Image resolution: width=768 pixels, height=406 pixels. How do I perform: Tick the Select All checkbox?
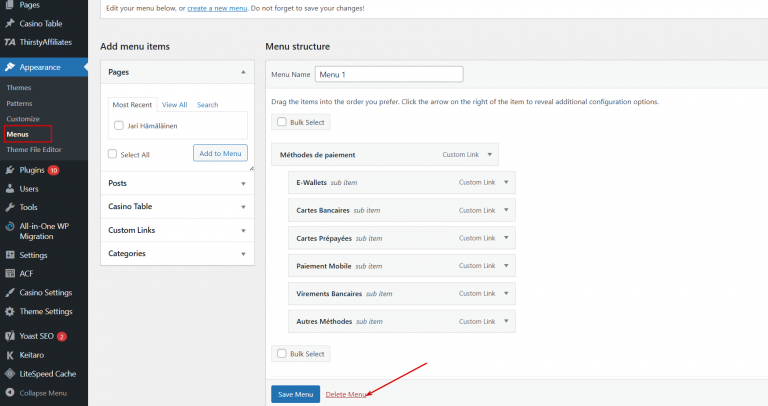click(112, 154)
